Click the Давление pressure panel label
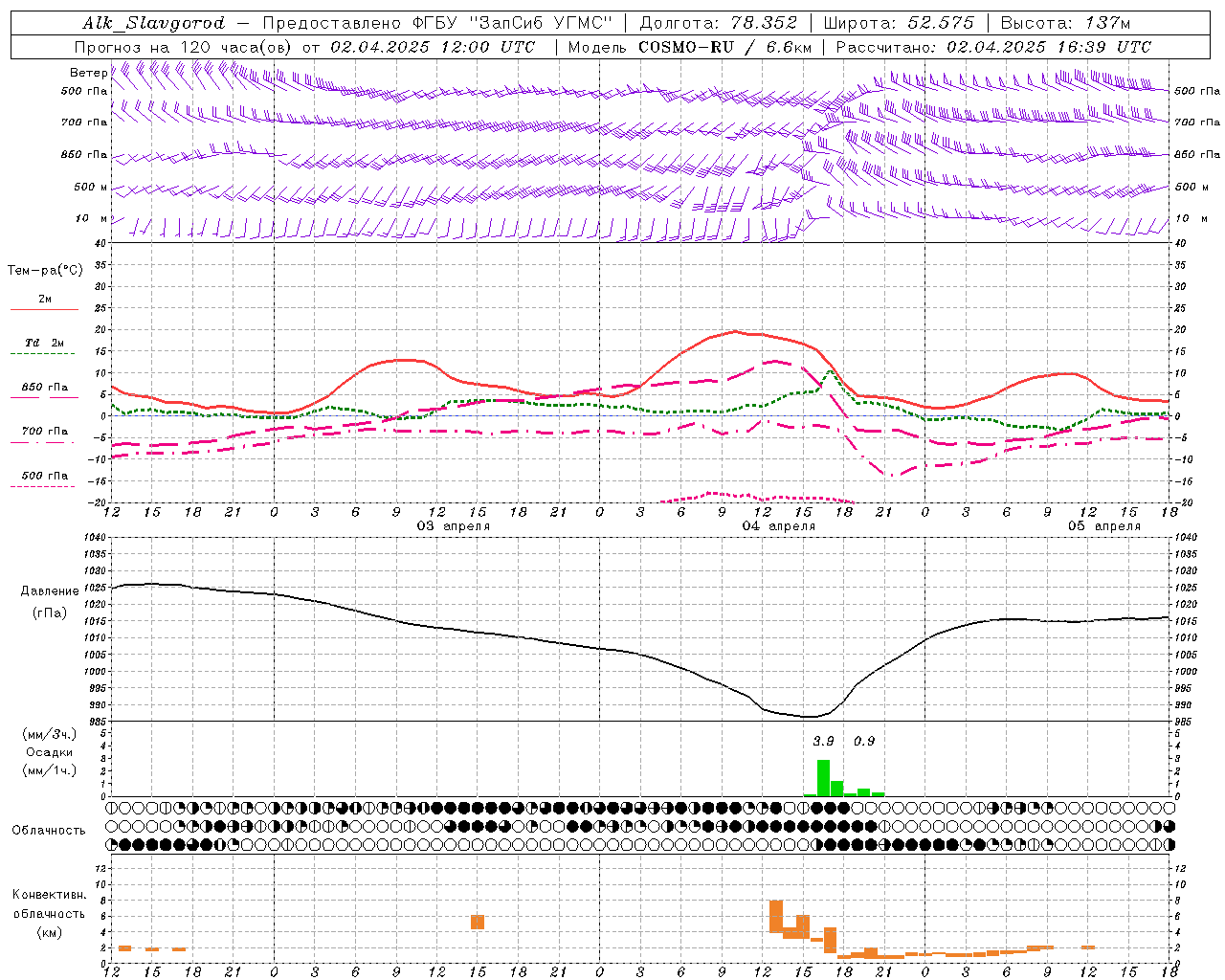1225x980 pixels. (50, 591)
